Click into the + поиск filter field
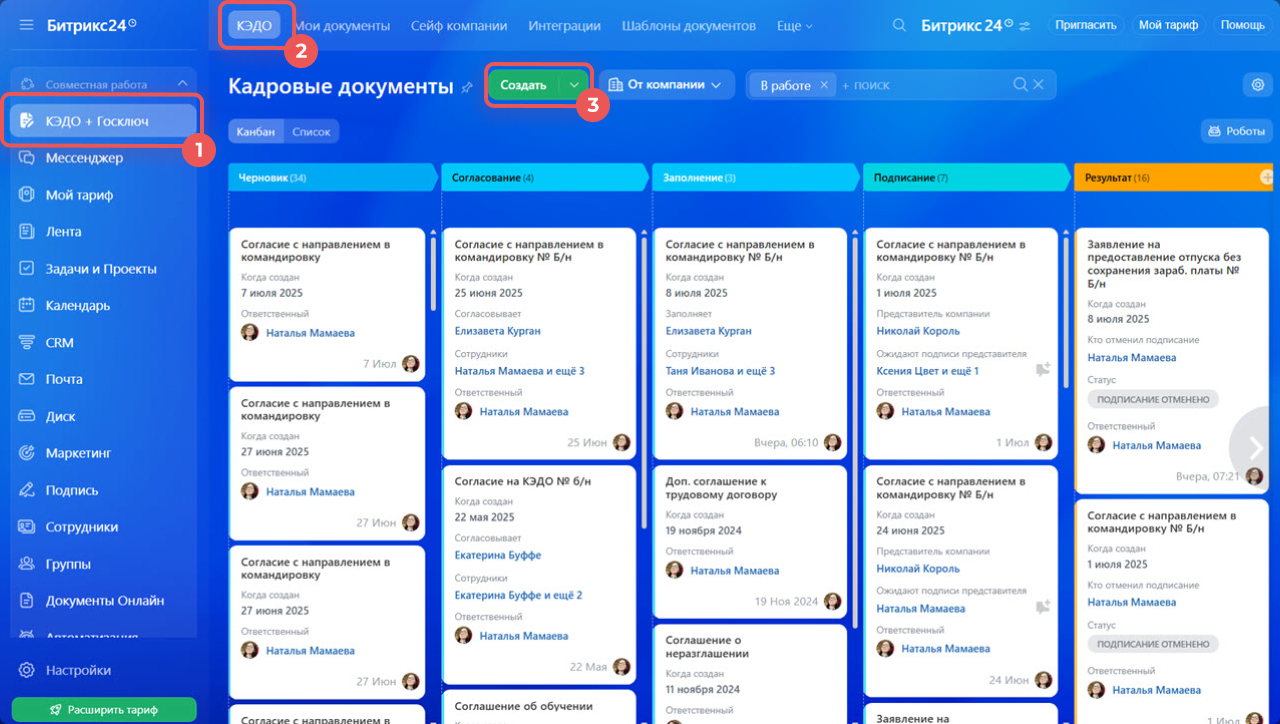Screen dimensions: 1280x724 (924, 85)
